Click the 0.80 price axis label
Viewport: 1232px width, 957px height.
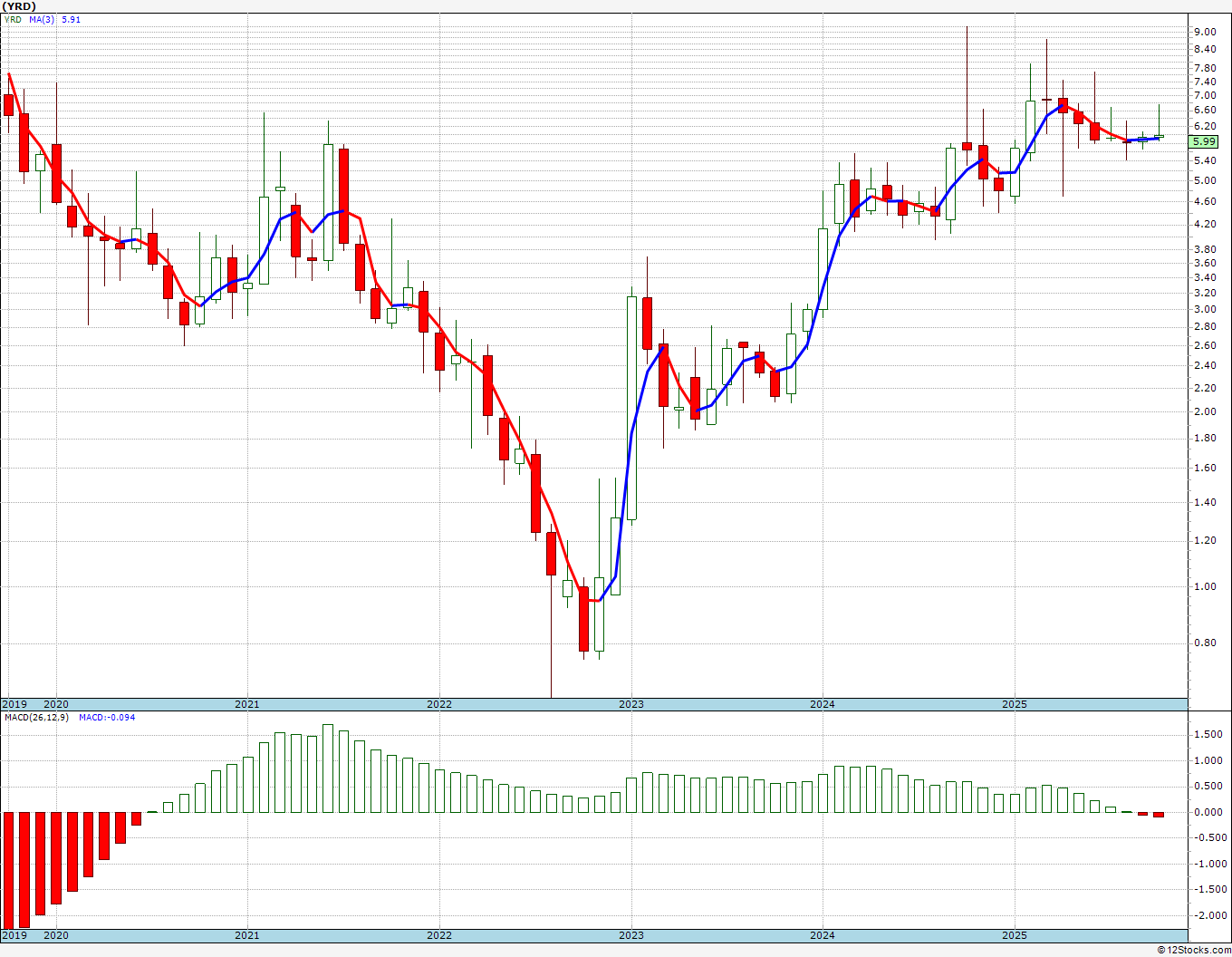click(x=1205, y=643)
